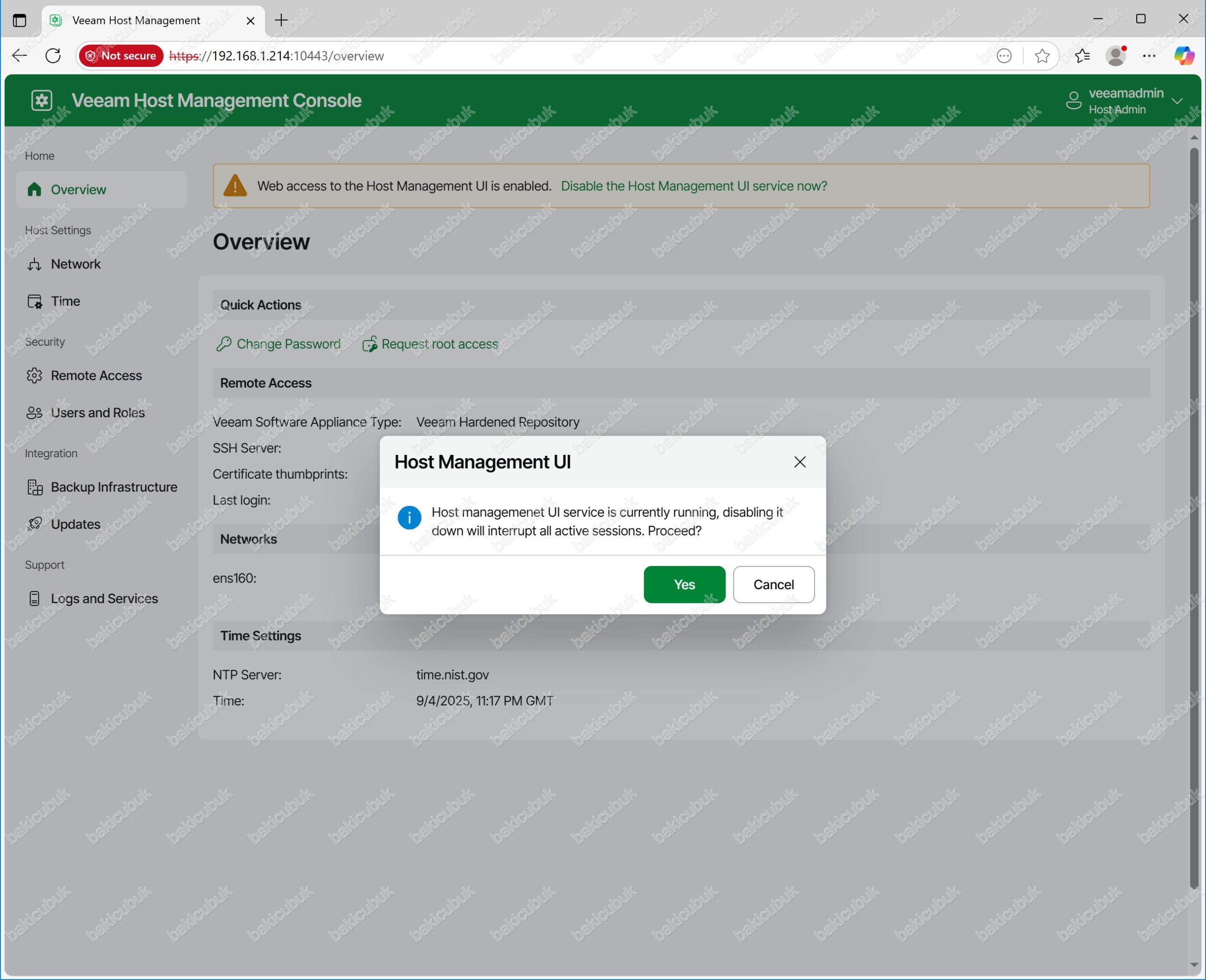The width and height of the screenshot is (1206, 980).
Task: Close the Veeam Host Management tab
Action: point(251,21)
